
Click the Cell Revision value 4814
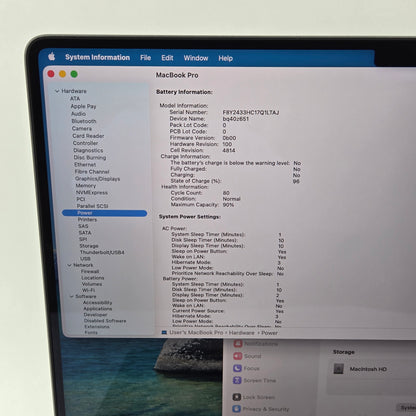[x=229, y=150]
